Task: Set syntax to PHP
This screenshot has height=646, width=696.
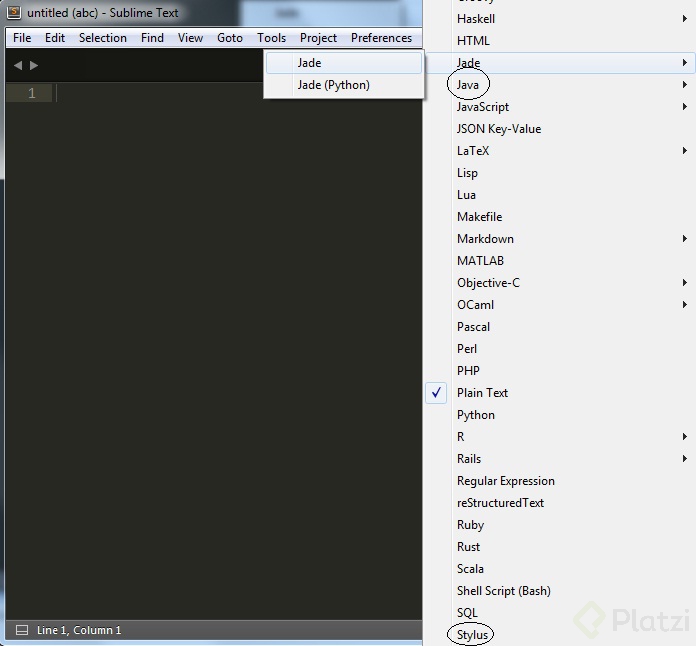Action: coord(559,370)
